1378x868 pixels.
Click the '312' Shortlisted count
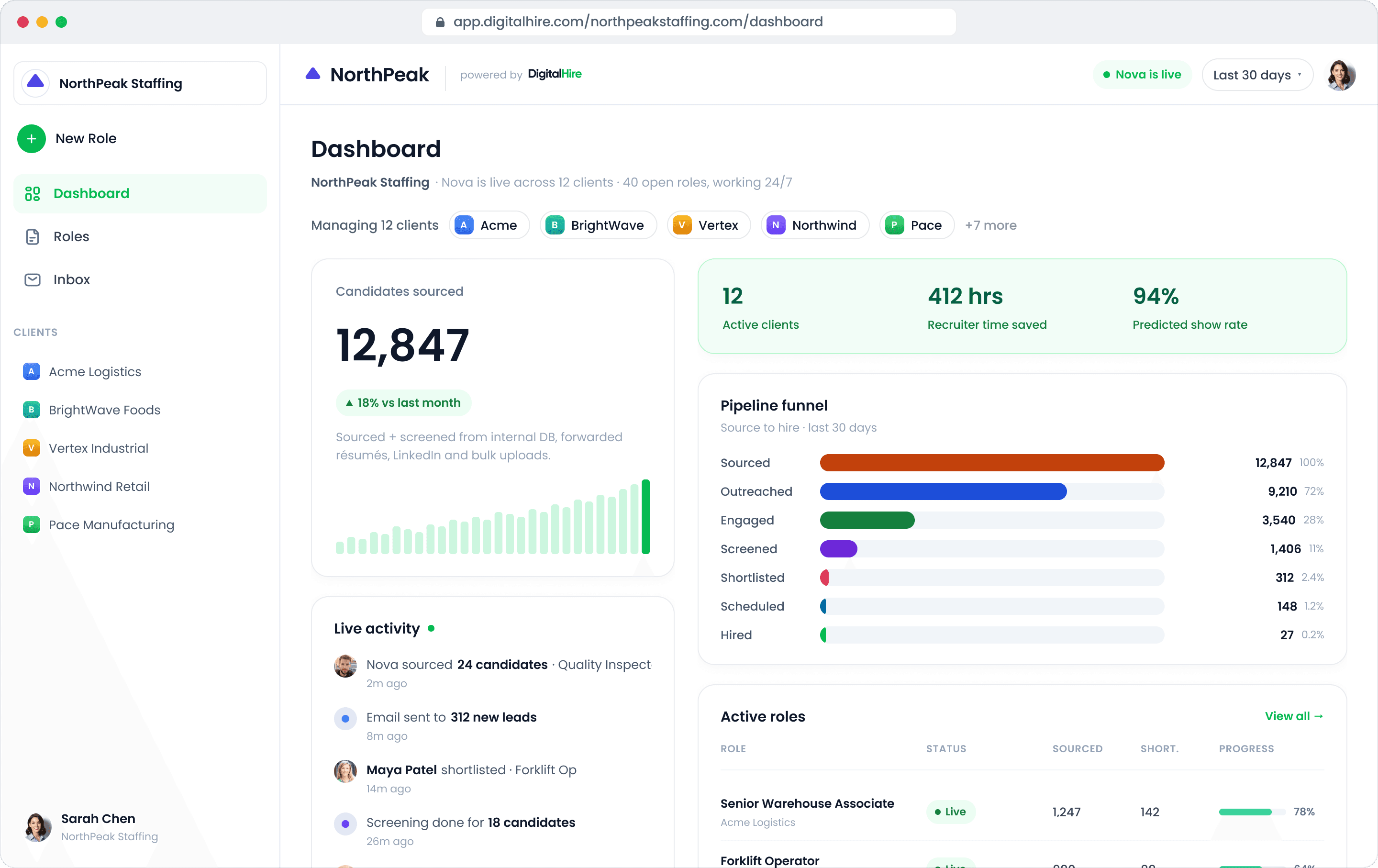point(1284,578)
